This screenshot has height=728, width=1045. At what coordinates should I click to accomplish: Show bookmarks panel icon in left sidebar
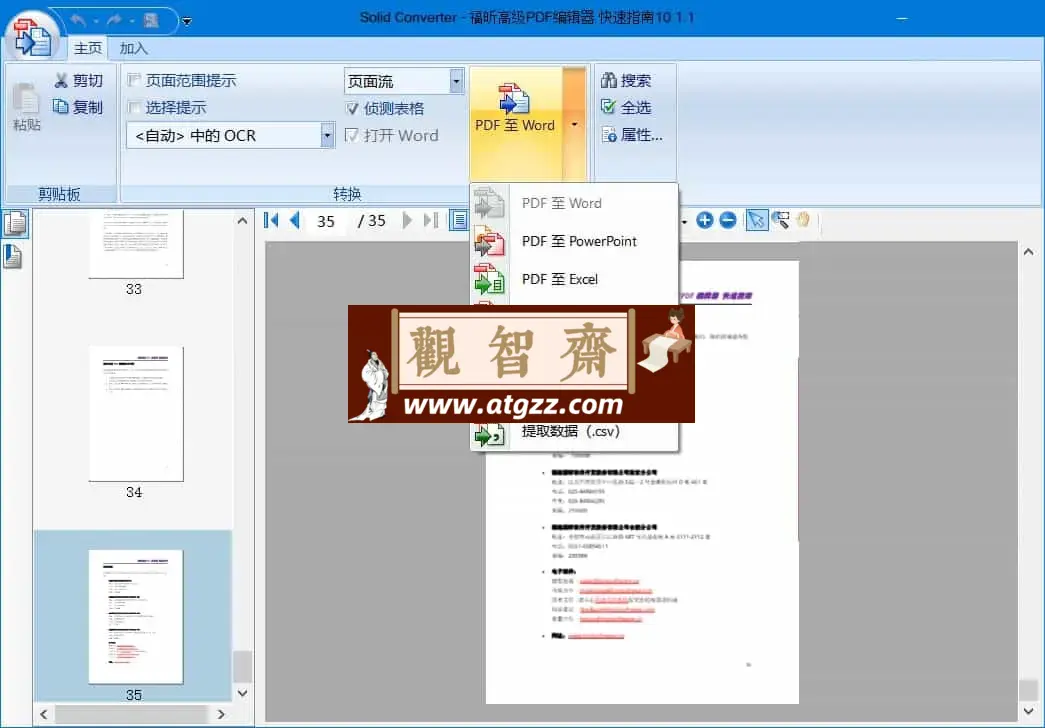(13, 257)
